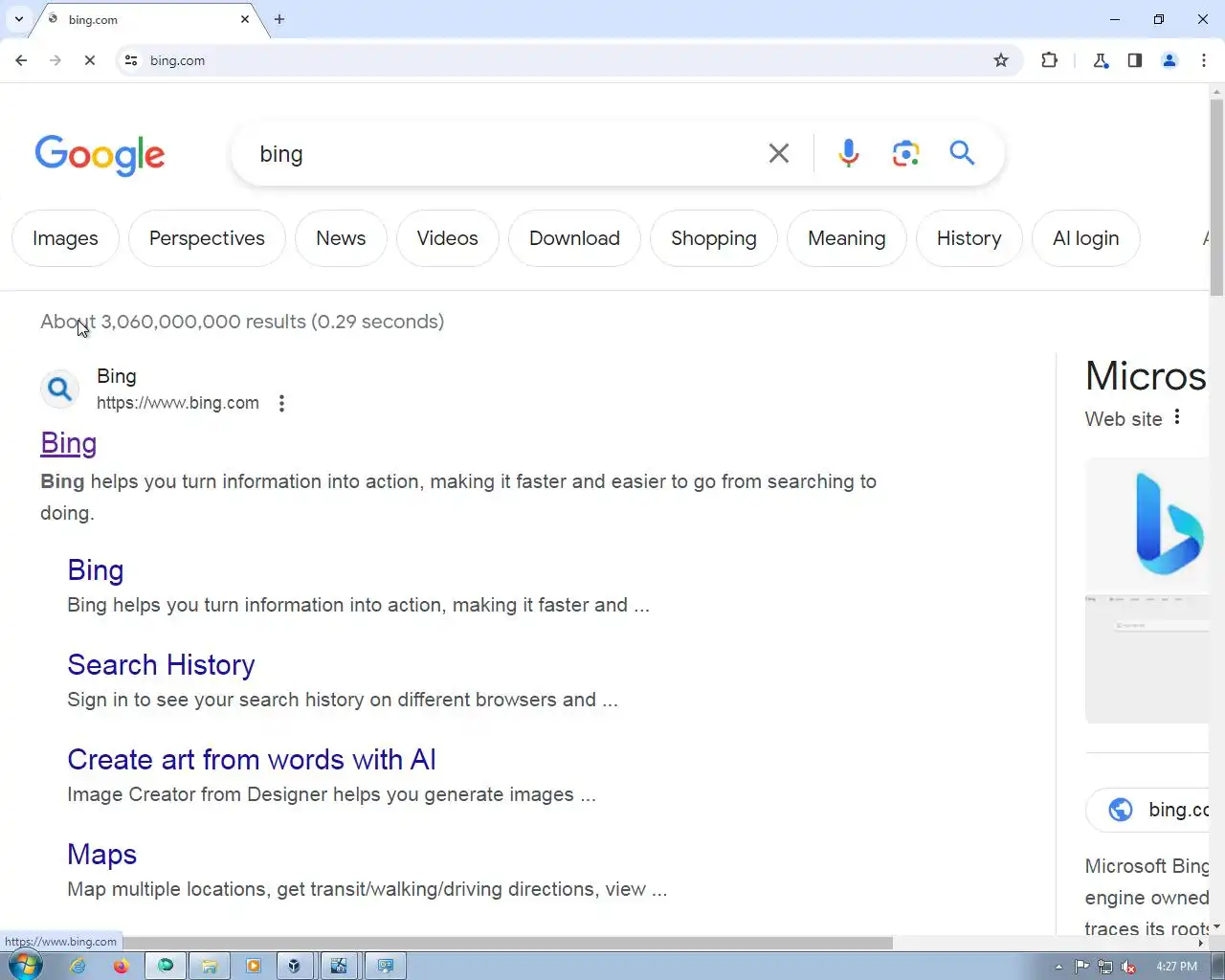The height and width of the screenshot is (980, 1225).
Task: Open the network tray icon
Action: click(x=1105, y=967)
